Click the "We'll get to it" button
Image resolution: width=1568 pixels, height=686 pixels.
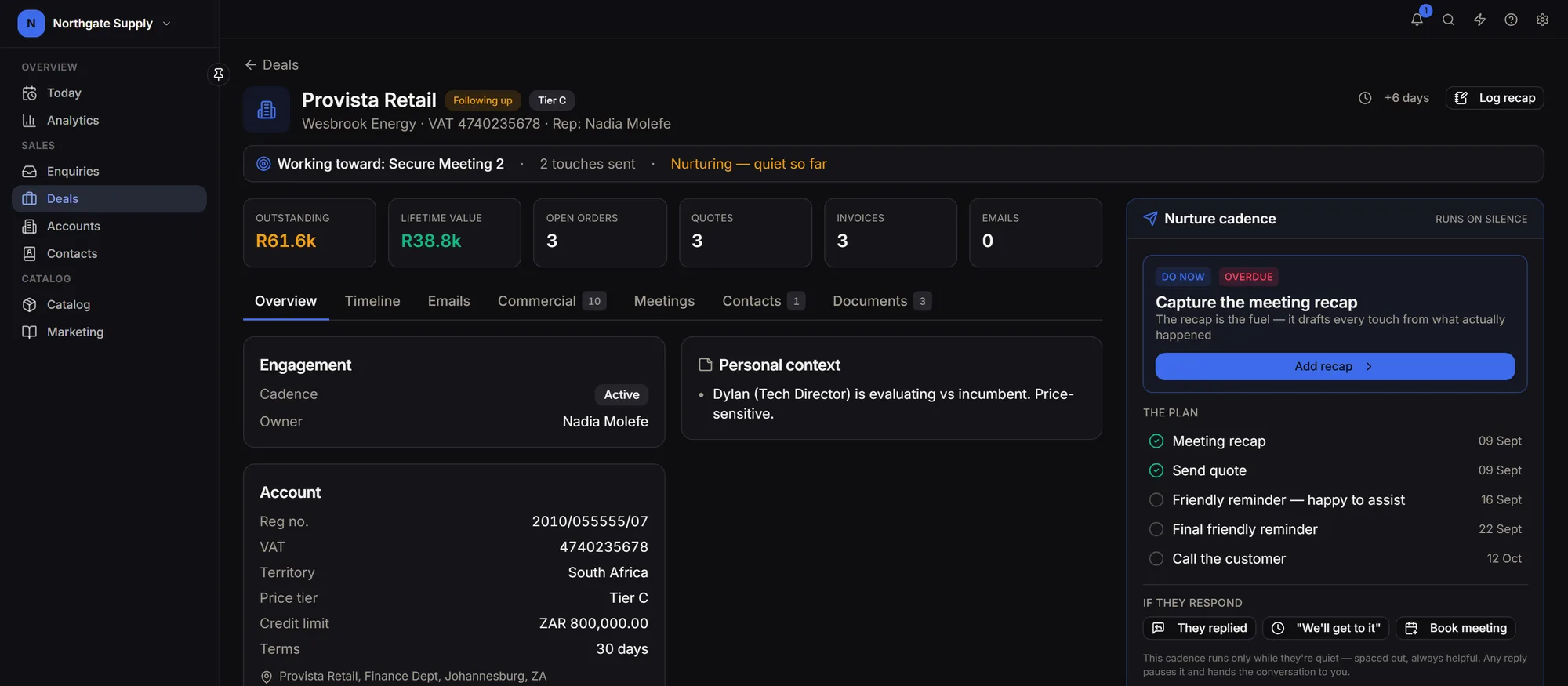[1326, 628]
